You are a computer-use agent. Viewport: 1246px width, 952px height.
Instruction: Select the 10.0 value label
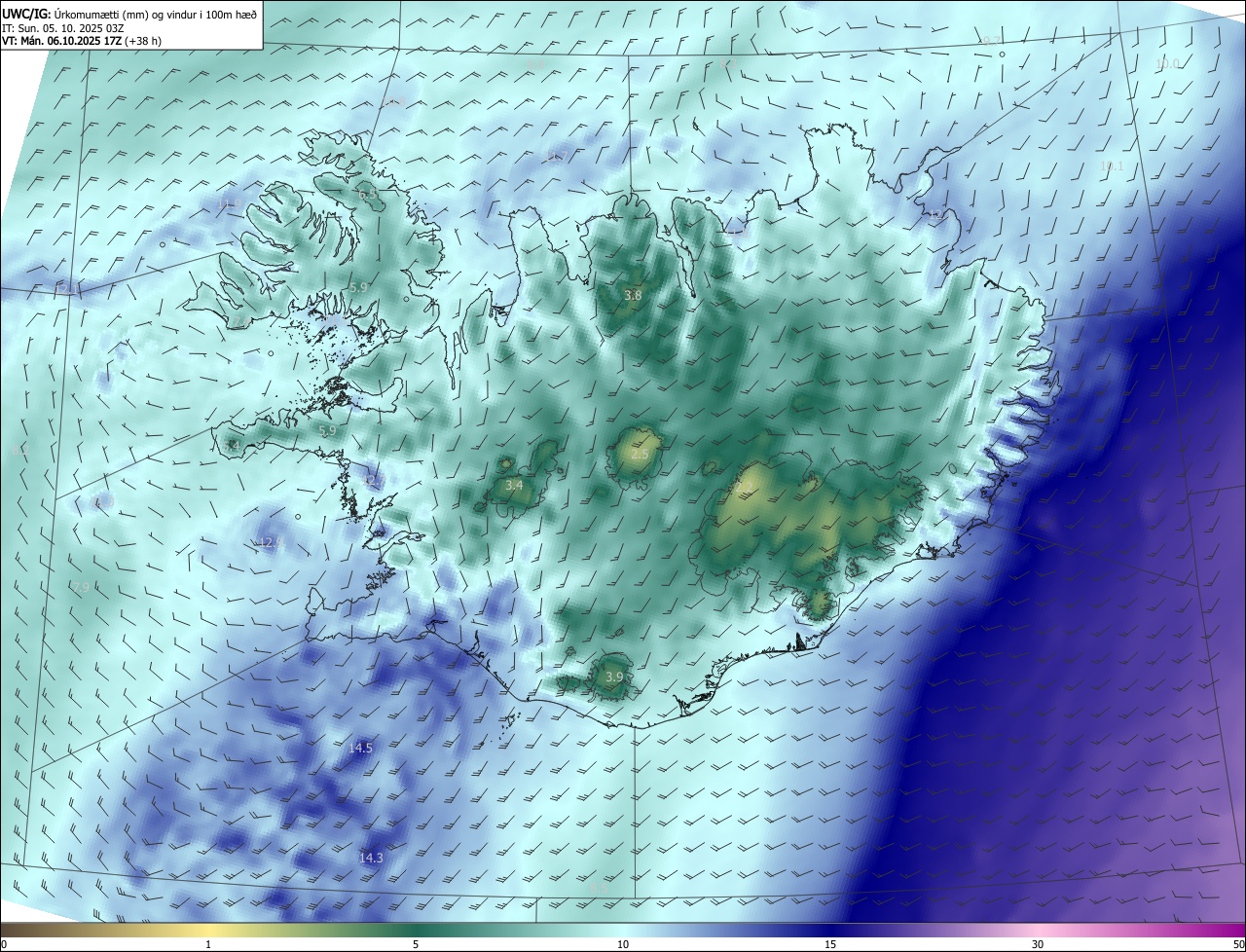coord(1167,63)
